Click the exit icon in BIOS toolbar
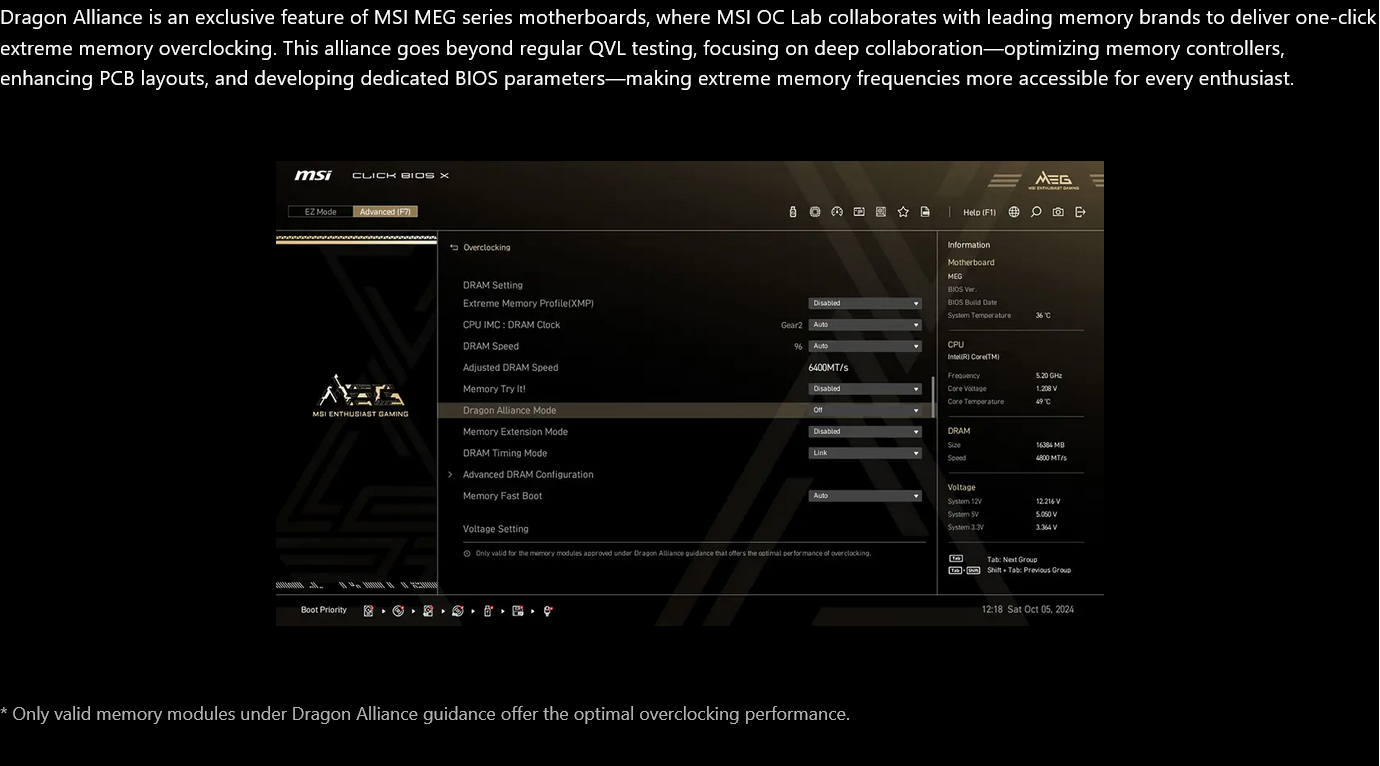Image resolution: width=1380 pixels, height=766 pixels. coord(1081,212)
